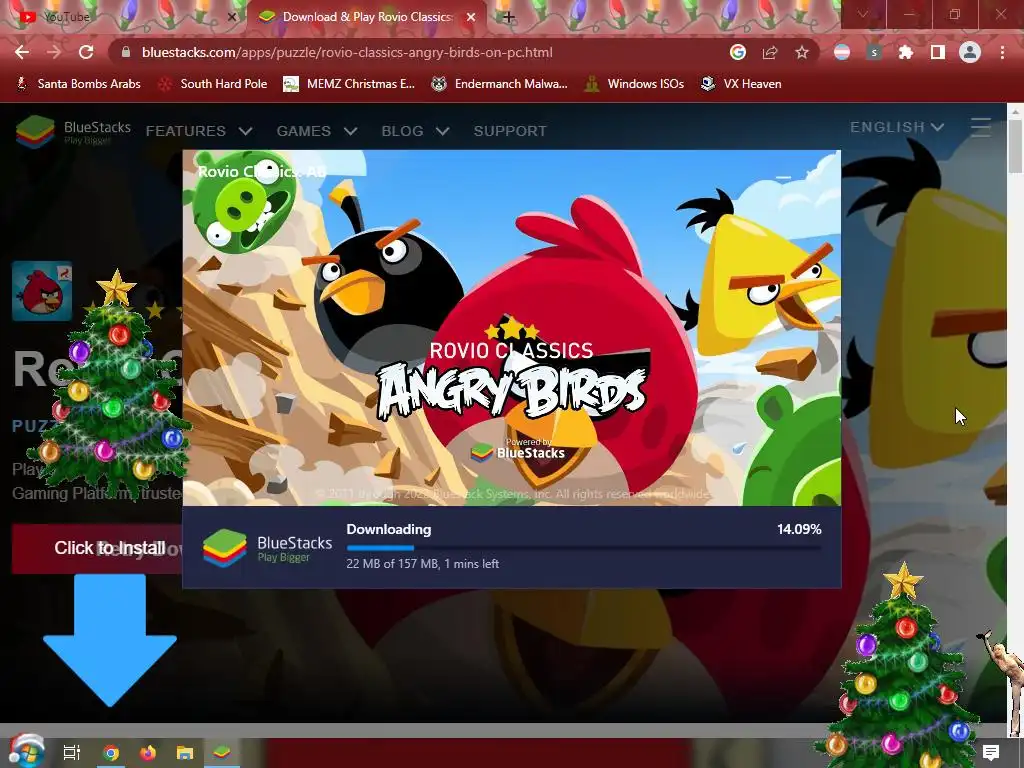Screen dimensions: 1024x768
Task: Open File Explorer from the taskbar
Action: [185, 753]
